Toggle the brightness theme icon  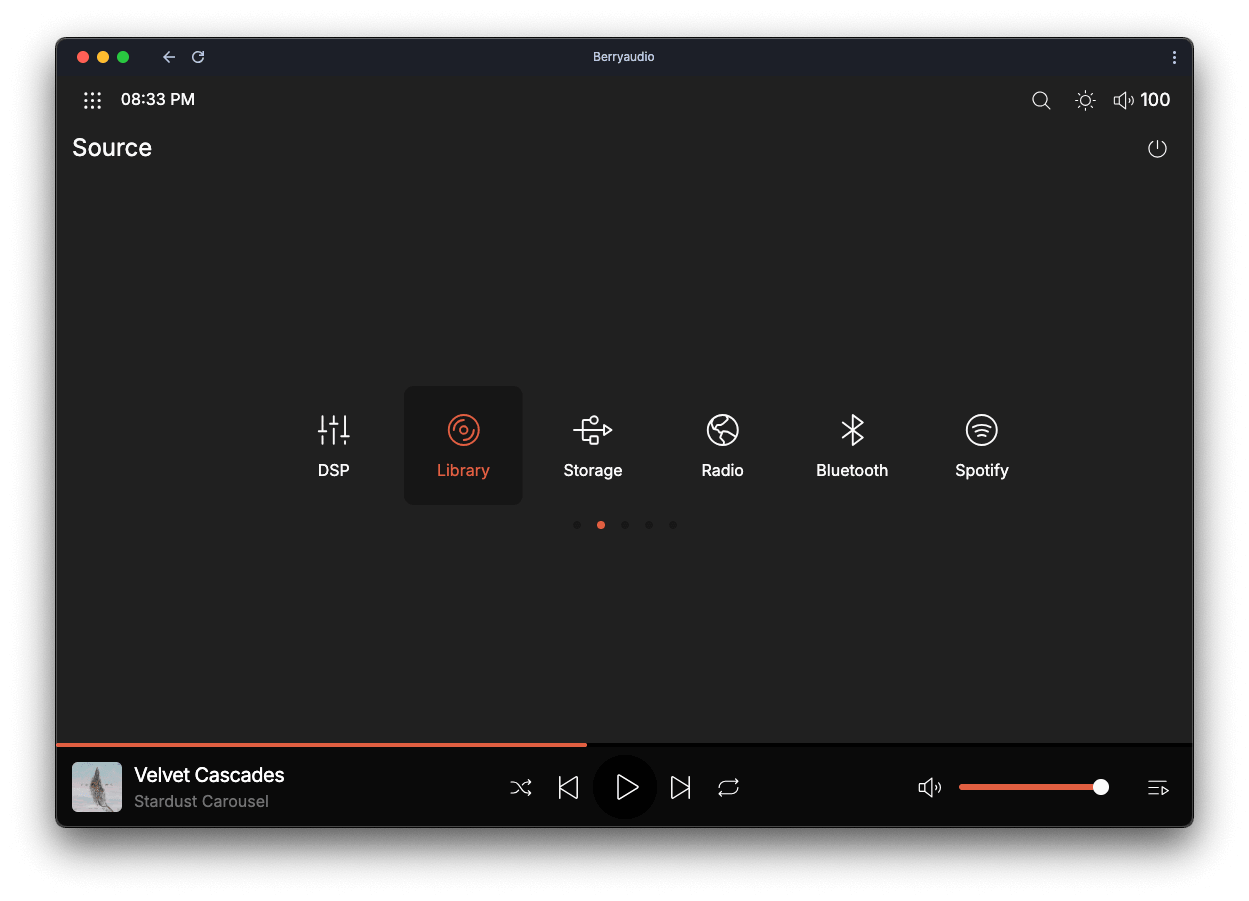coord(1085,100)
